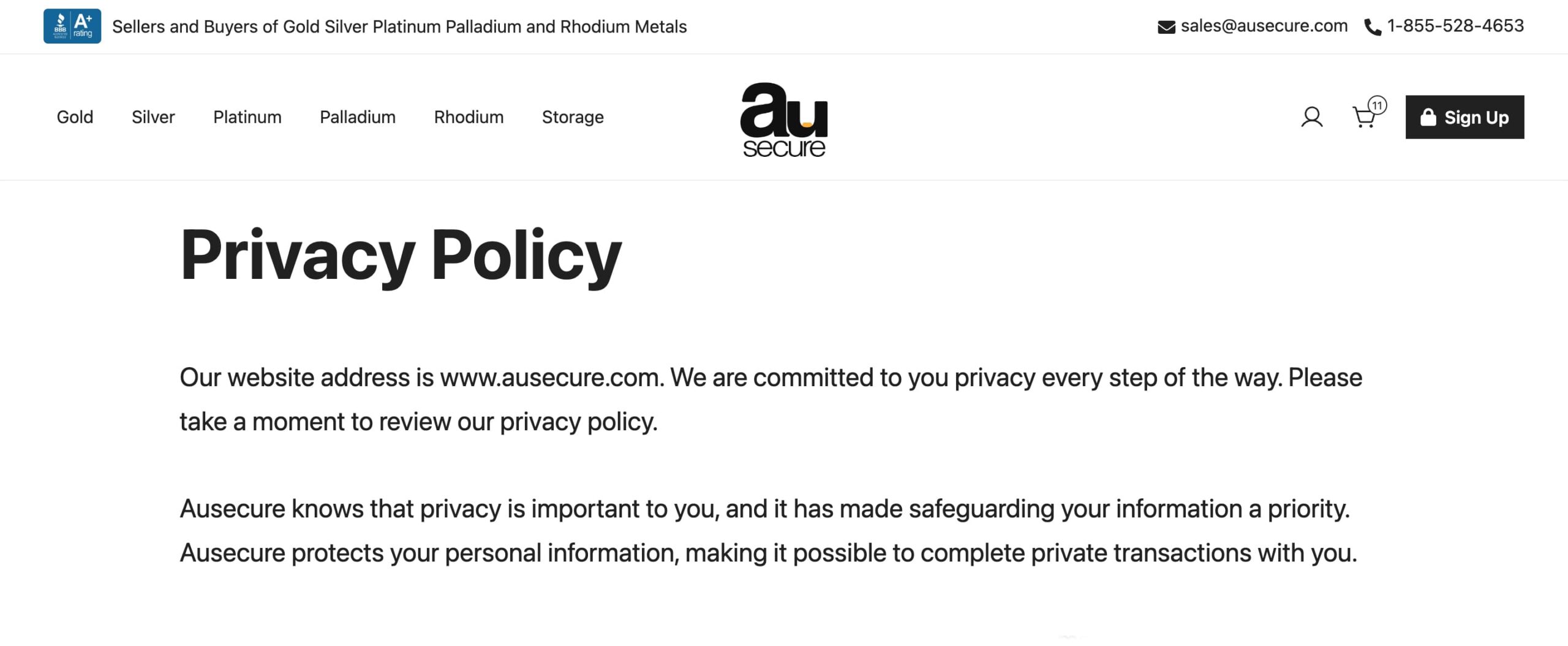Click the BBB A+ rating badge
This screenshot has height=646, width=1568.
[x=72, y=26]
